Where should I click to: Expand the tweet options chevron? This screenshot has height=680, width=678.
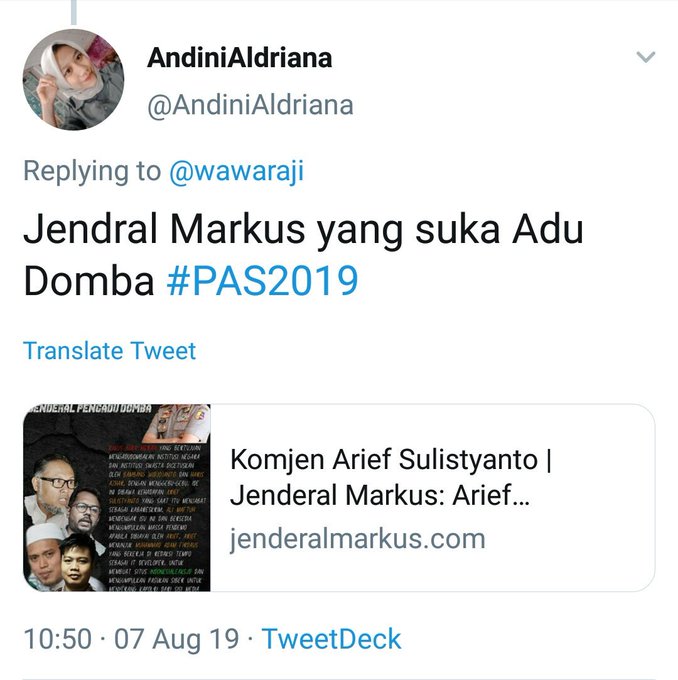point(645,57)
